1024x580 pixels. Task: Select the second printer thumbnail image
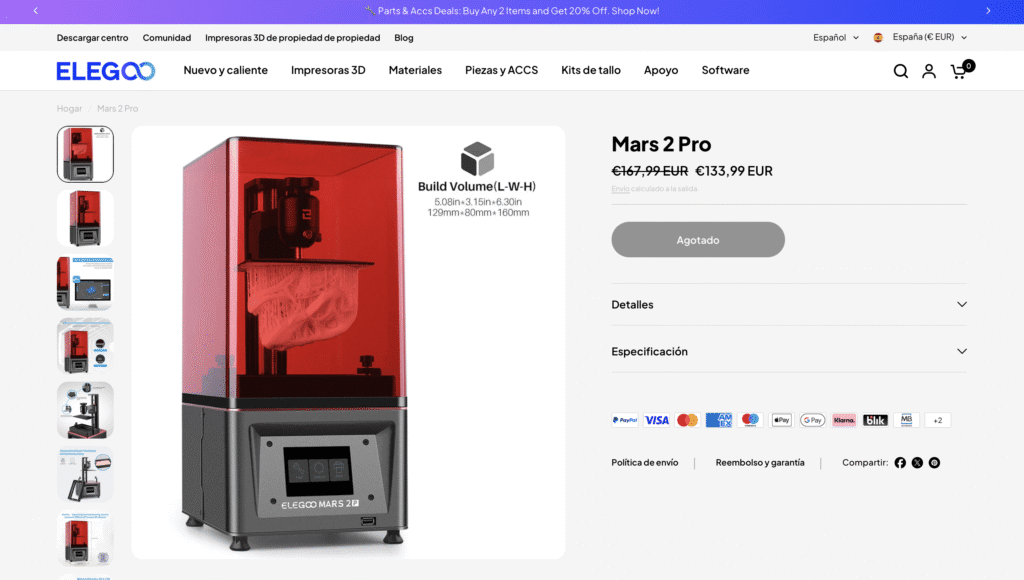pyautogui.click(x=86, y=218)
